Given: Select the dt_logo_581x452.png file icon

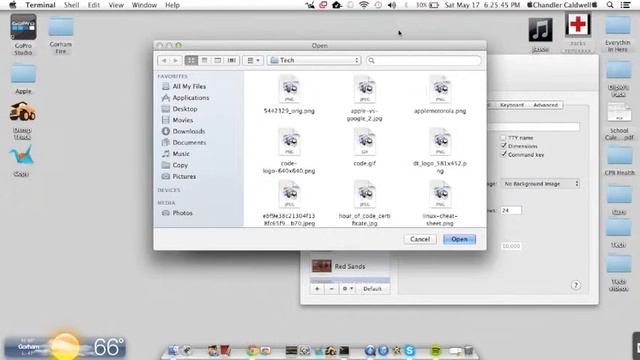Looking at the screenshot, I should coord(440,141).
